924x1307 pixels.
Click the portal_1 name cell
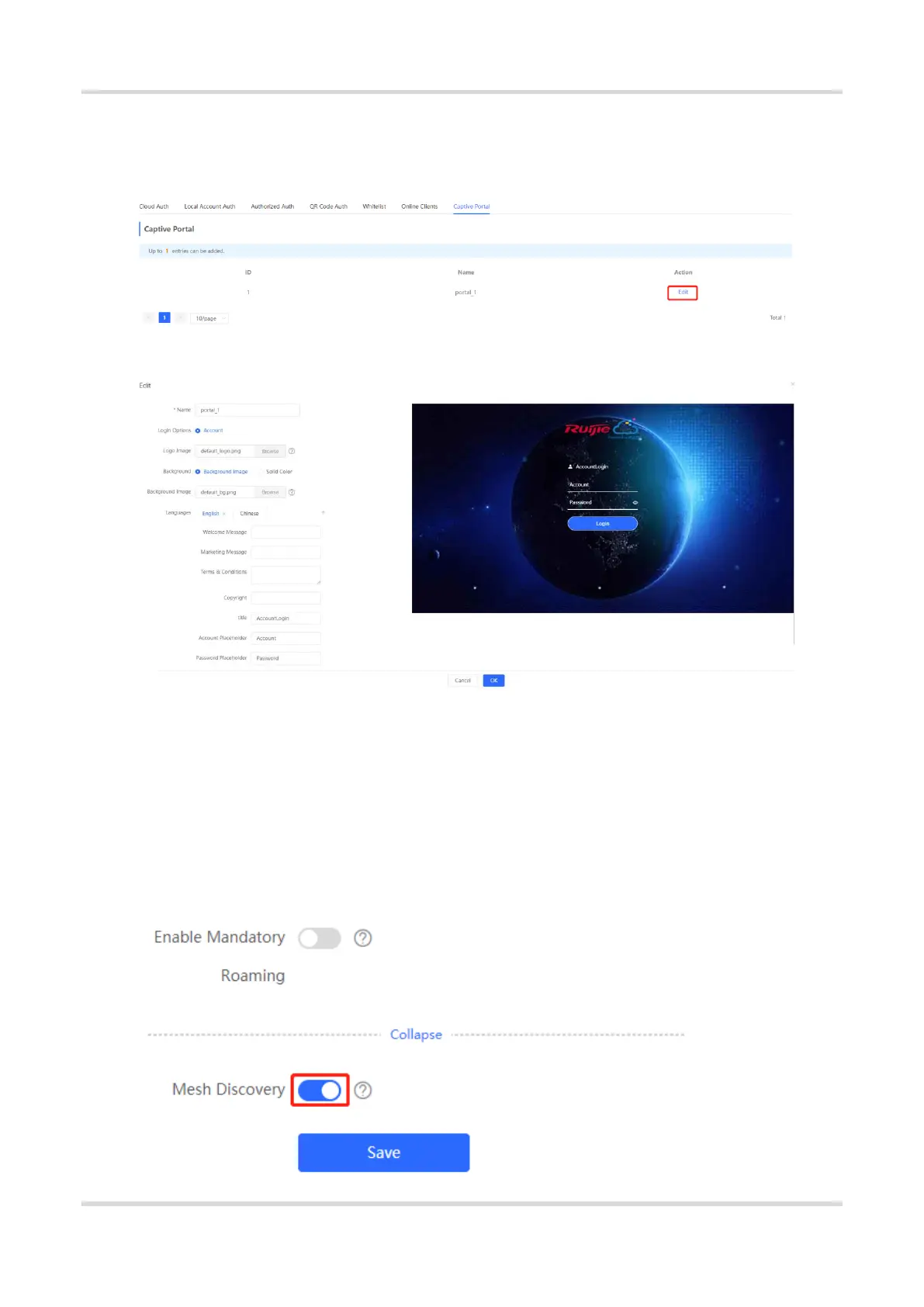(465, 293)
